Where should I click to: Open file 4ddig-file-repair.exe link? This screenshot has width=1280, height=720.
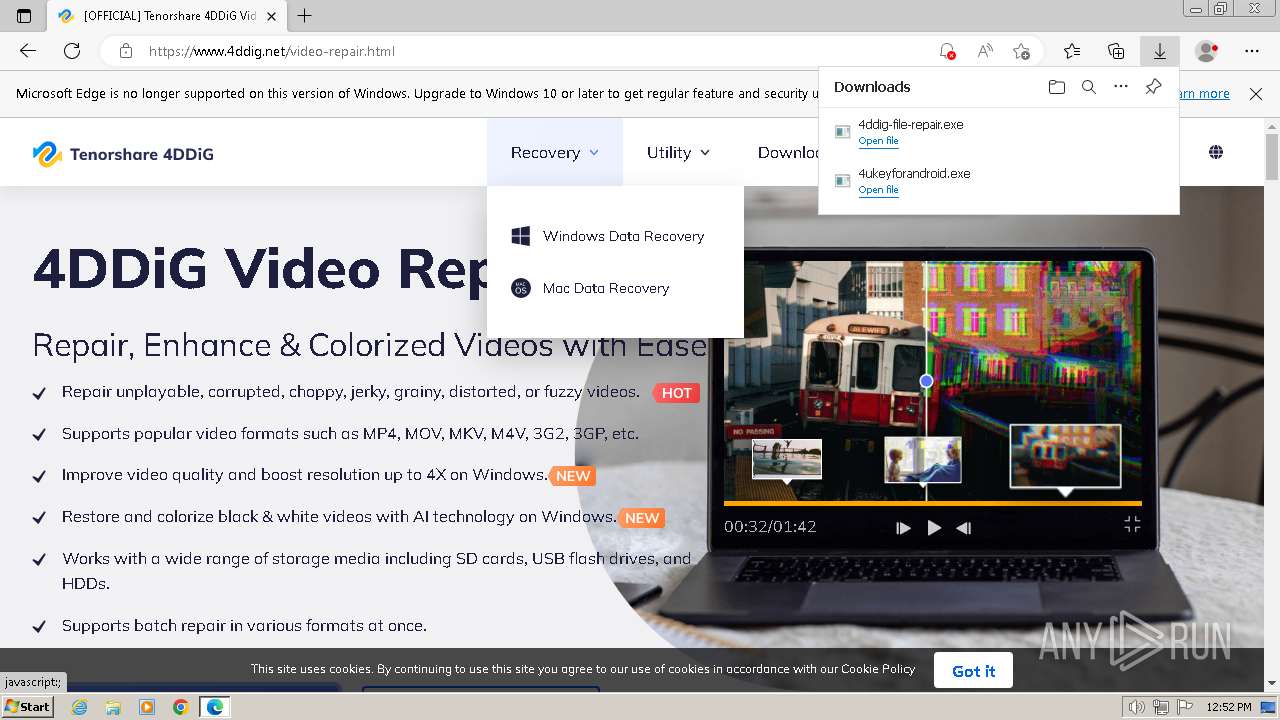click(878, 141)
